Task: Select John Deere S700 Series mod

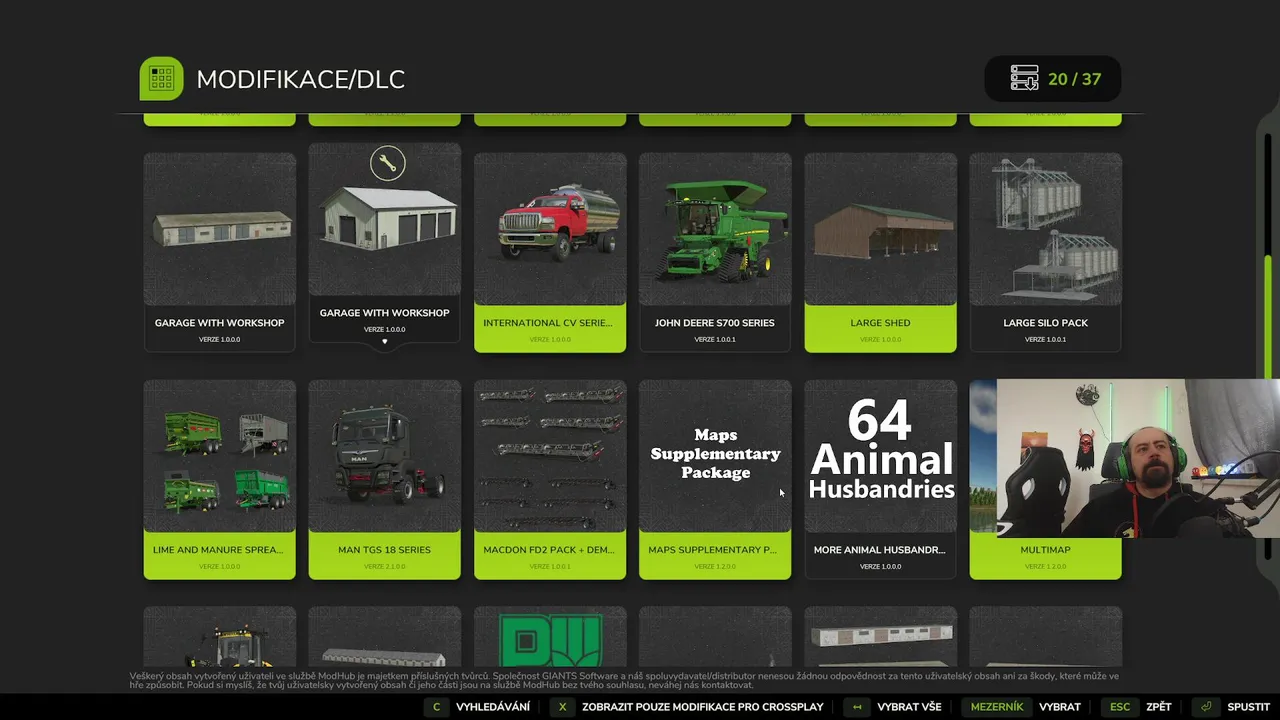Action: pos(715,252)
